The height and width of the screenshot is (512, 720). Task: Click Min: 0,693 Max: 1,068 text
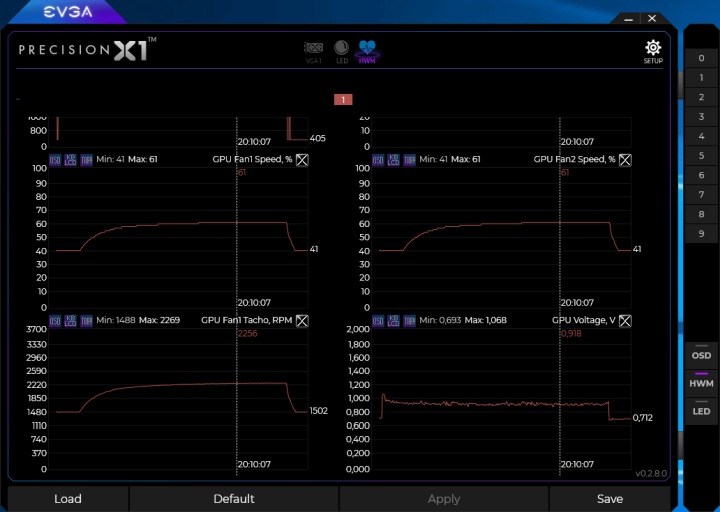463,320
